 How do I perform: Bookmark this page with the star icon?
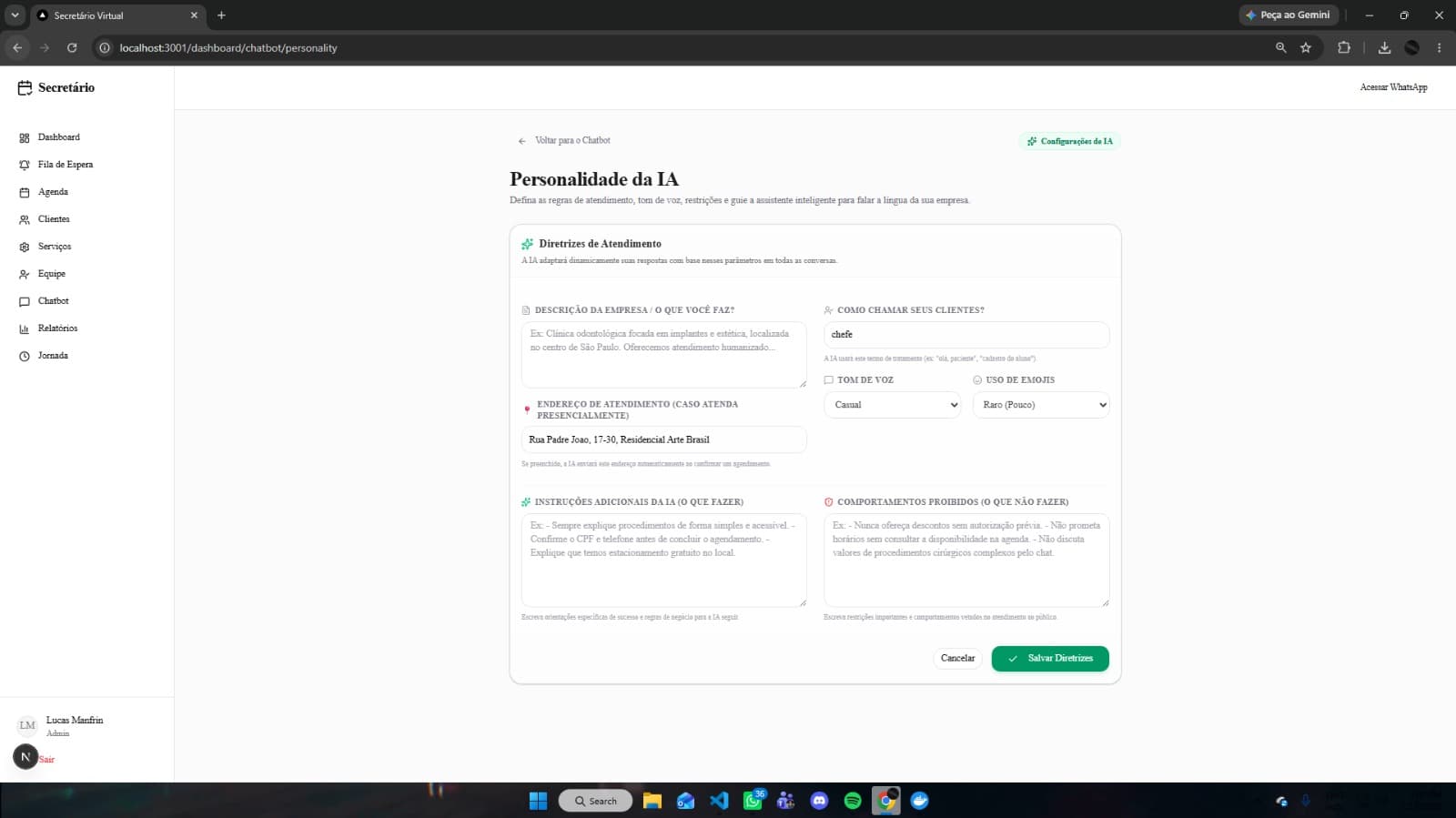coord(1306,47)
